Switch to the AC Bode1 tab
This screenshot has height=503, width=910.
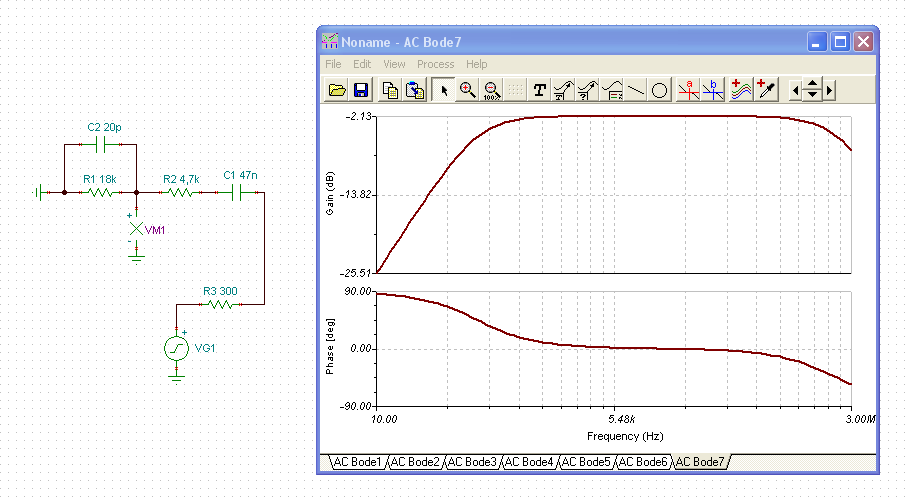click(x=357, y=462)
